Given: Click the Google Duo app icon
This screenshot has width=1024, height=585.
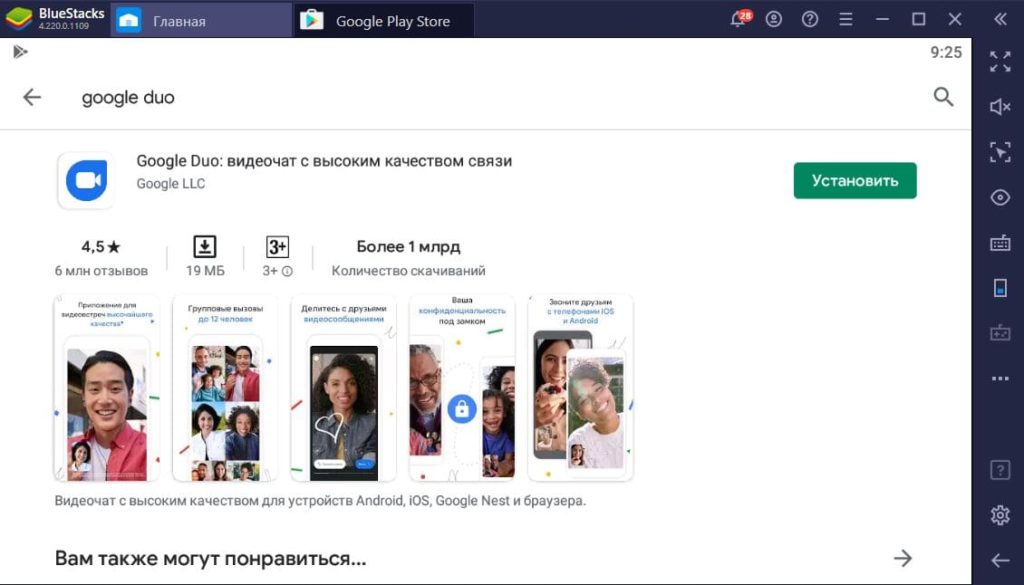Looking at the screenshot, I should [x=86, y=180].
